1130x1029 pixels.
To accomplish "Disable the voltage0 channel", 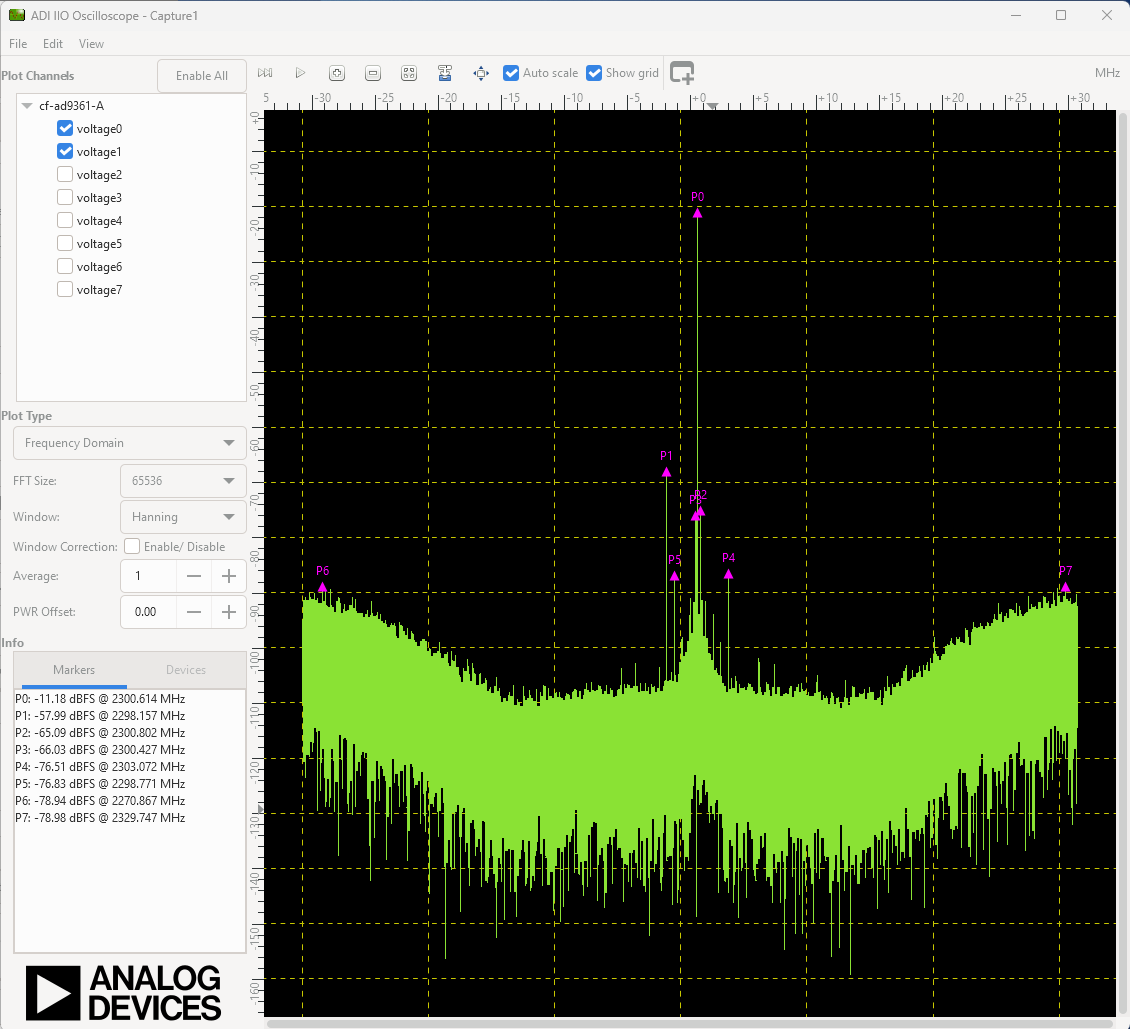I will (65, 128).
